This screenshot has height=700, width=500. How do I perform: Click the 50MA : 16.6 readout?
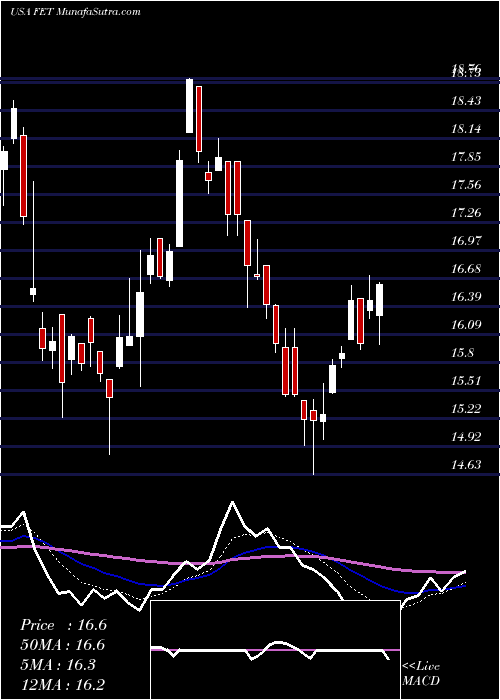click(62, 645)
